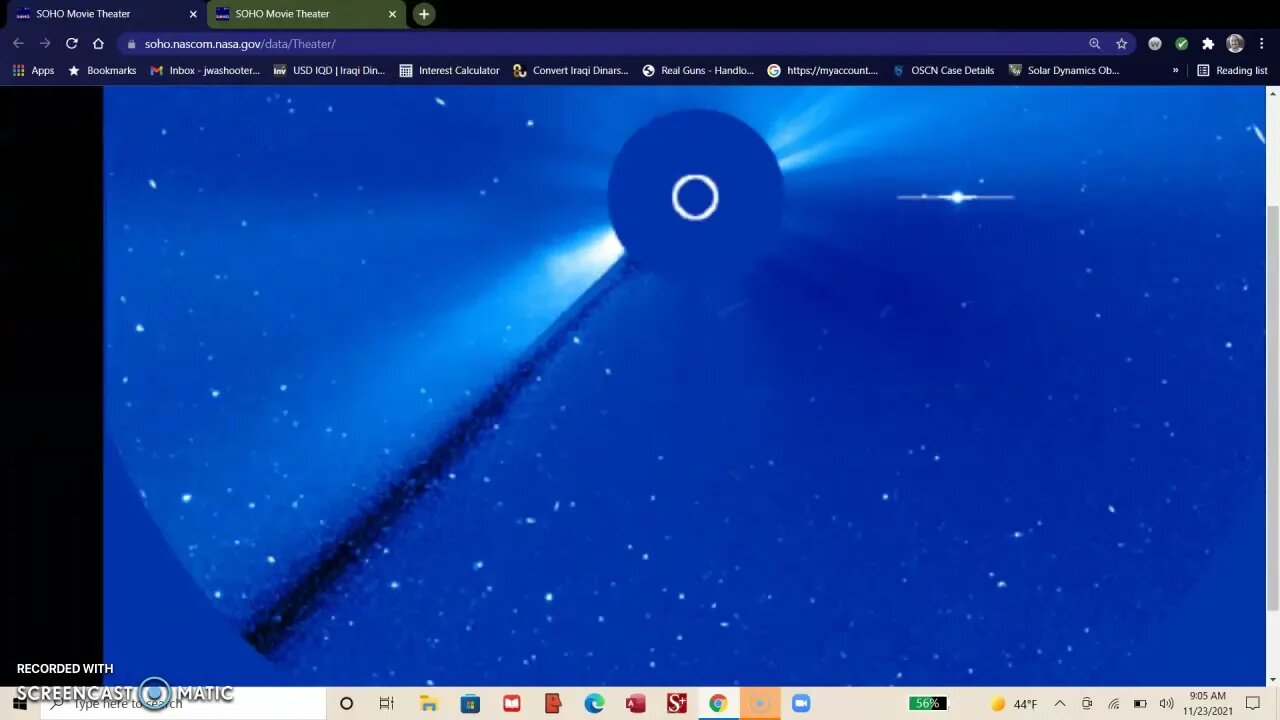This screenshot has width=1280, height=720.
Task: Switch to the second SOHO Movie Theater tab
Action: tap(305, 14)
